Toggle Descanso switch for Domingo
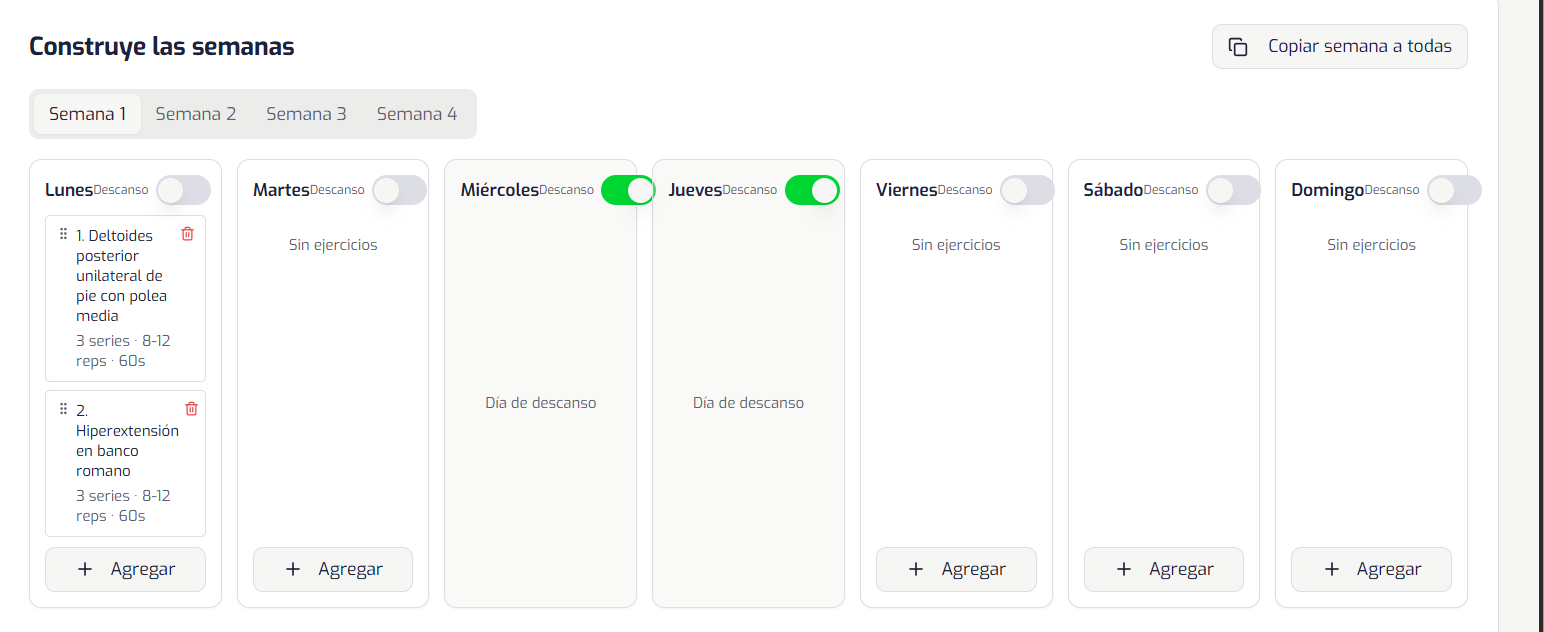This screenshot has height=632, width=1544. (1454, 190)
